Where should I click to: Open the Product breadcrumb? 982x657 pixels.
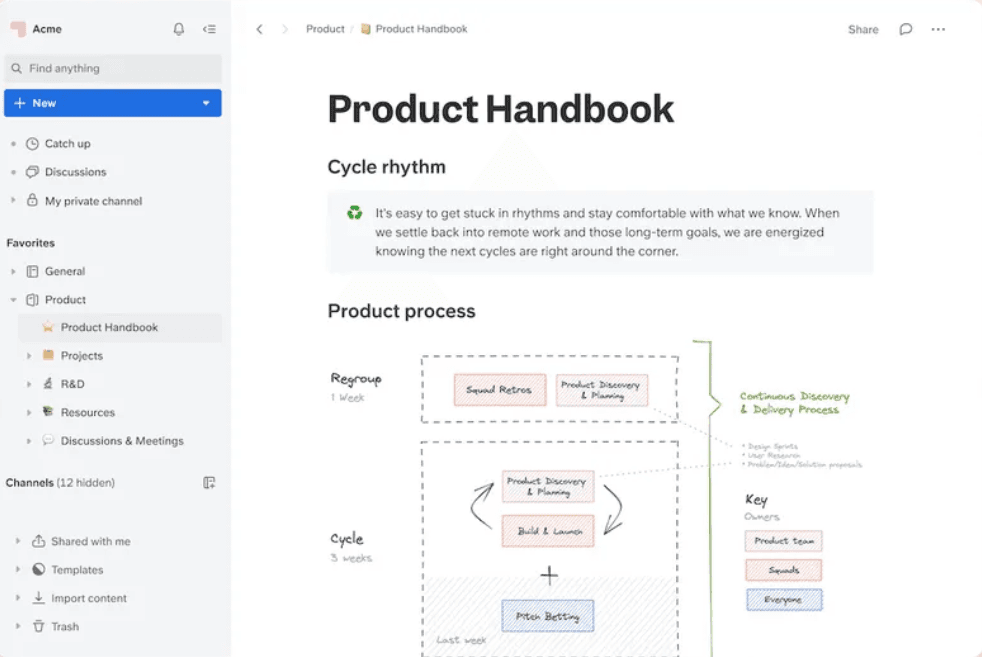[324, 29]
